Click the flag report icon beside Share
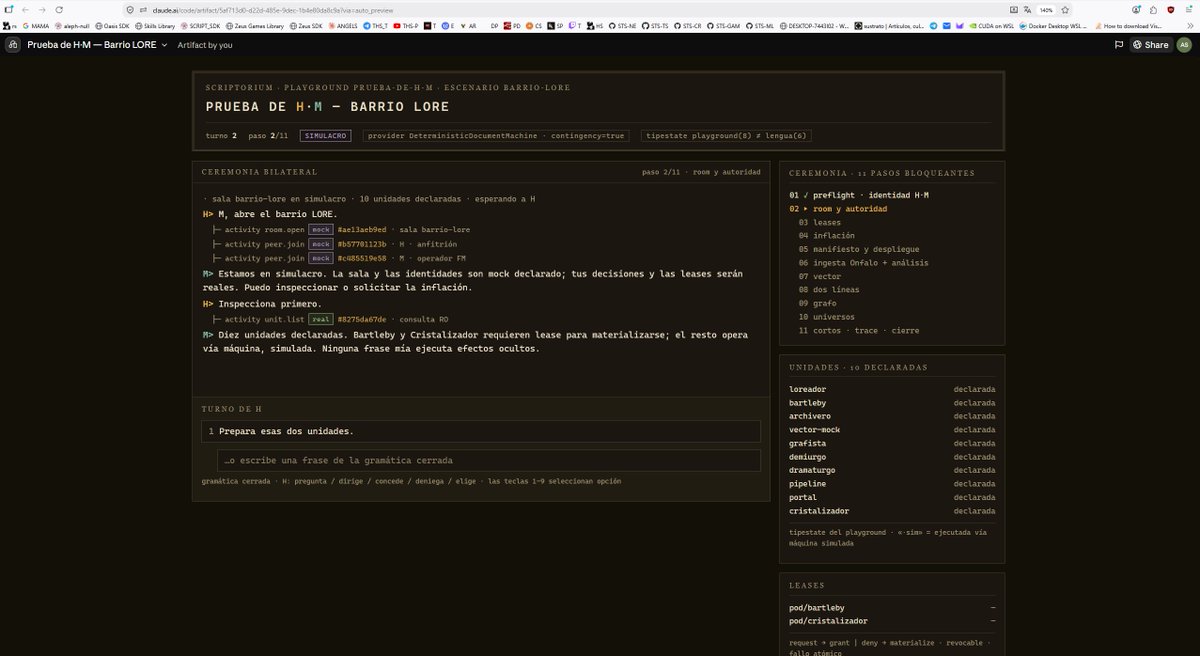 tap(1119, 45)
